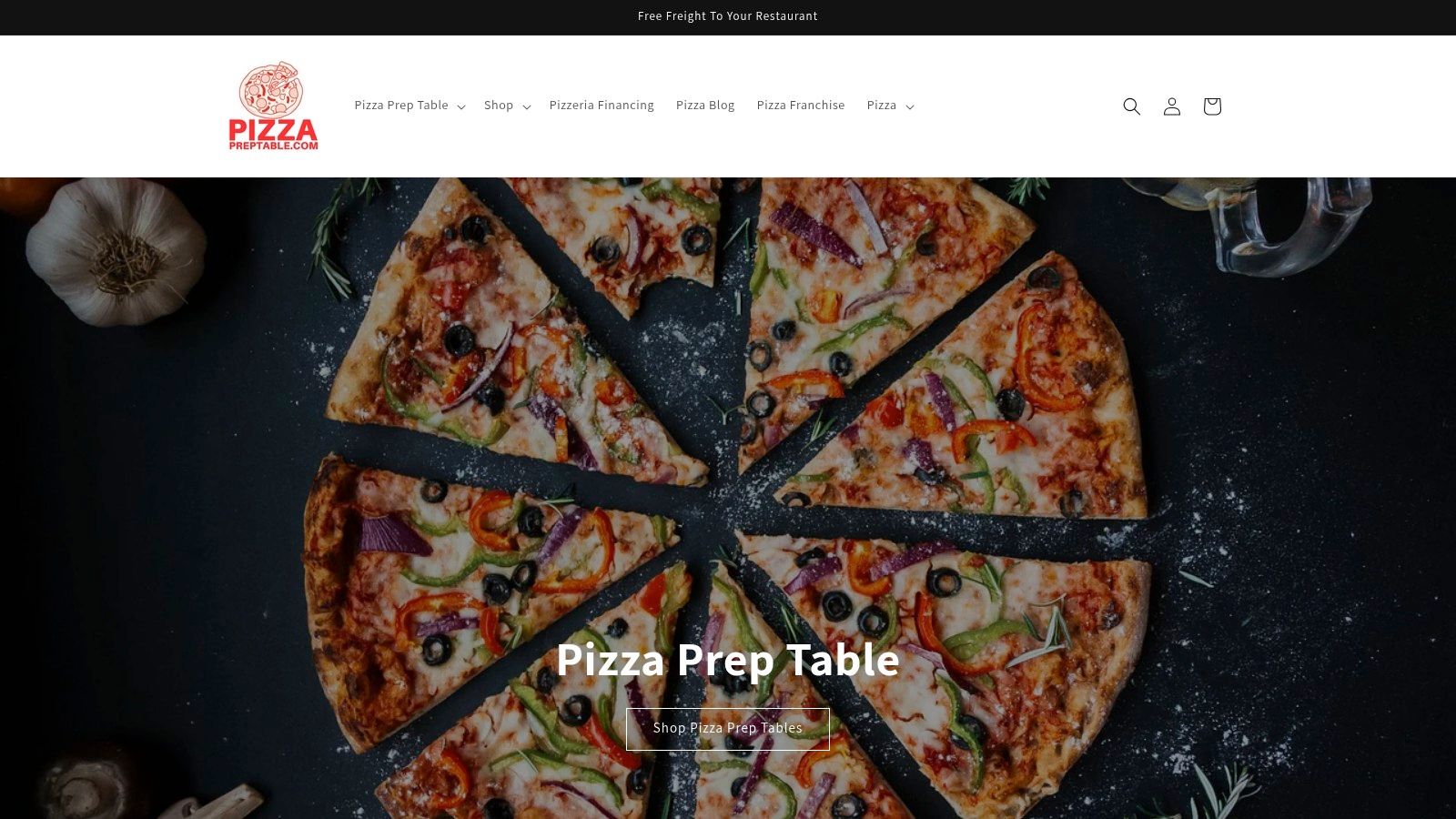Visit the Pizza Blog link
Viewport: 1456px width, 819px height.
[705, 106]
